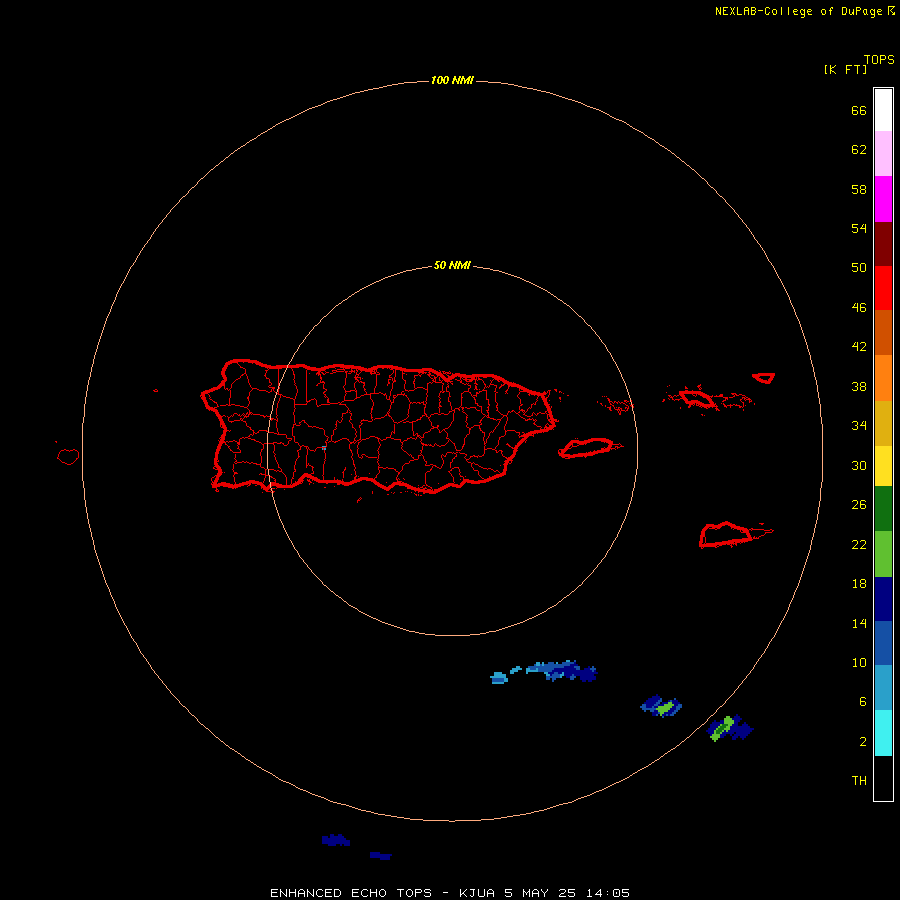Select the 10 value in the legend
Viewport: 900px width, 900px height.
pos(859,662)
